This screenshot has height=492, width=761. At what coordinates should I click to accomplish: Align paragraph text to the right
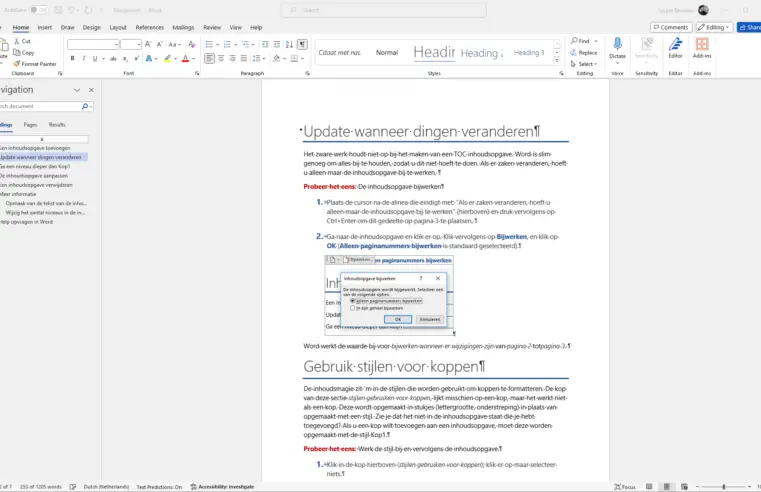pyautogui.click(x=232, y=58)
